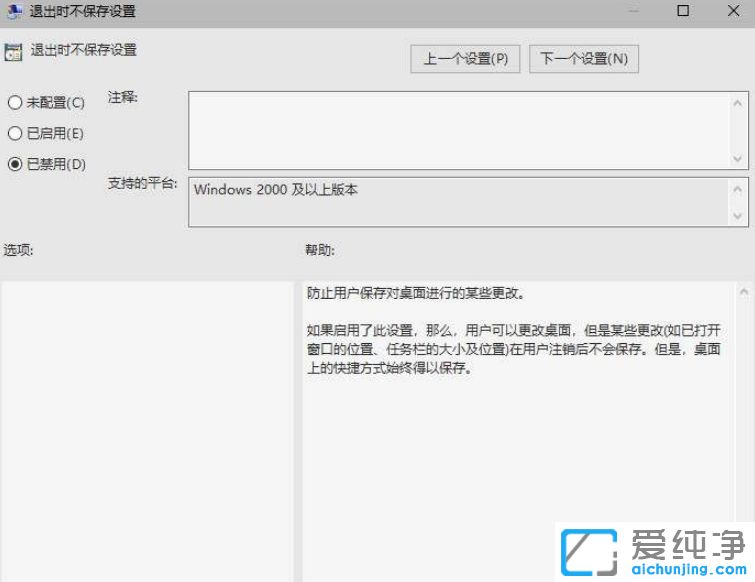Click the 注释 box scroll down arrow
The height and width of the screenshot is (582, 755).
(737, 159)
